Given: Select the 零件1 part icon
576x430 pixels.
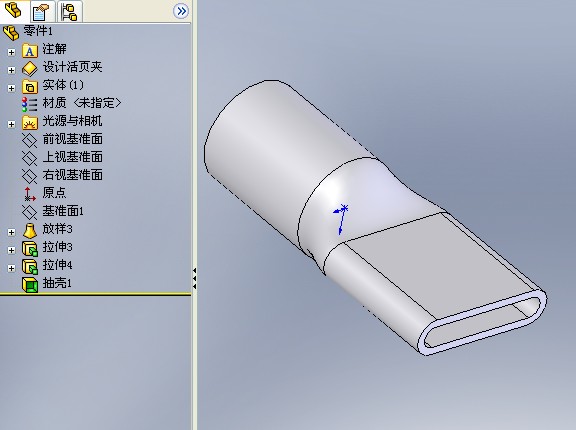Looking at the screenshot, I should [11, 32].
